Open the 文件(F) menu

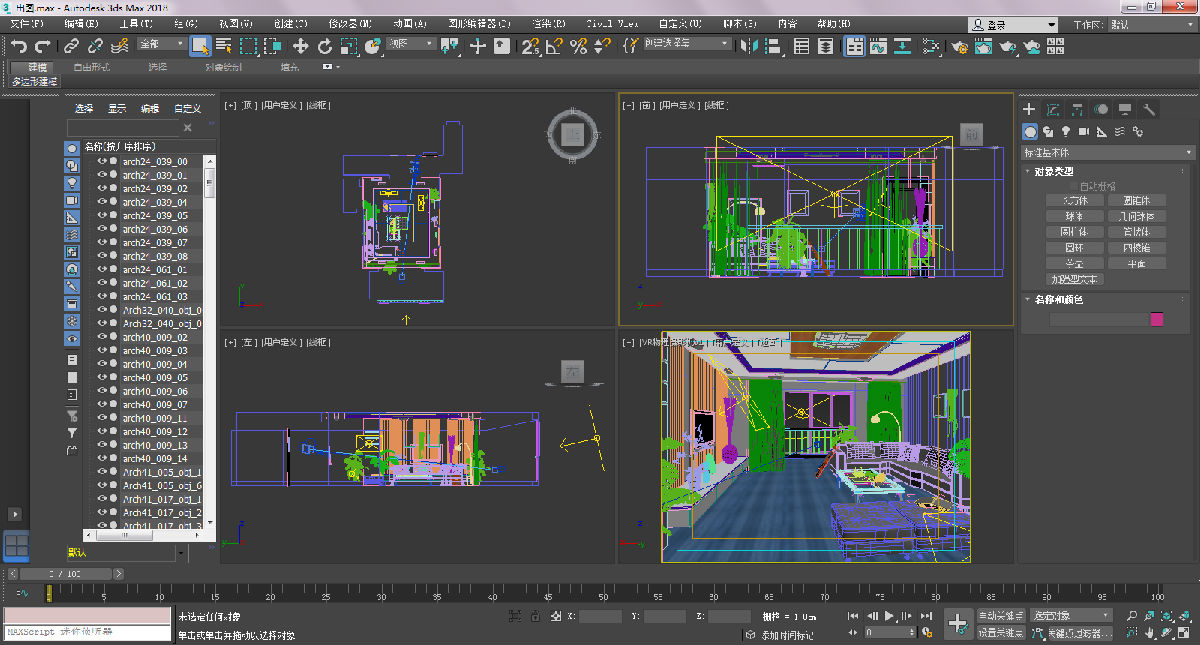(27, 23)
